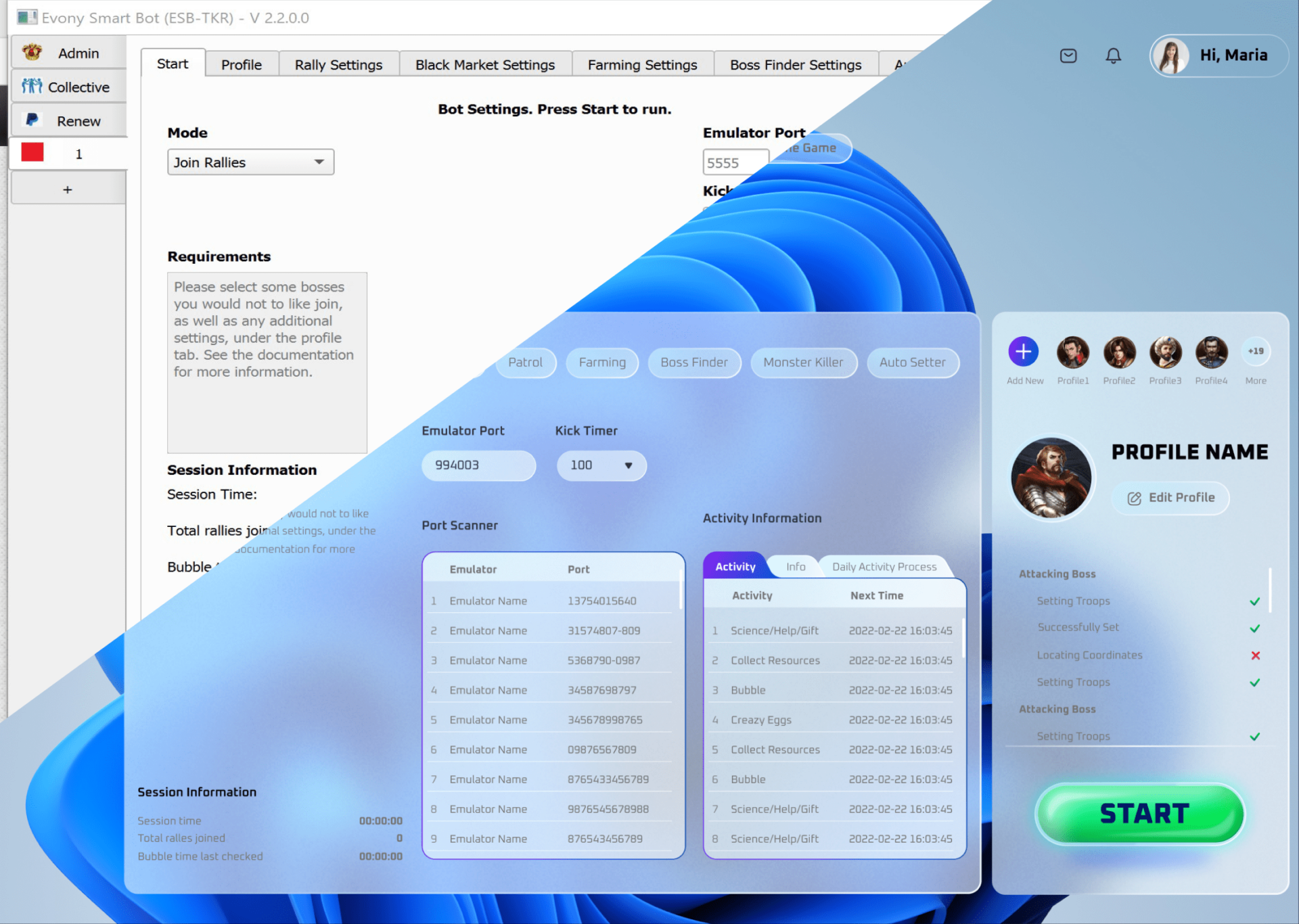Click the Evony Smart Bot title bar icon
Viewport: 1299px width, 924px height.
coord(27,17)
